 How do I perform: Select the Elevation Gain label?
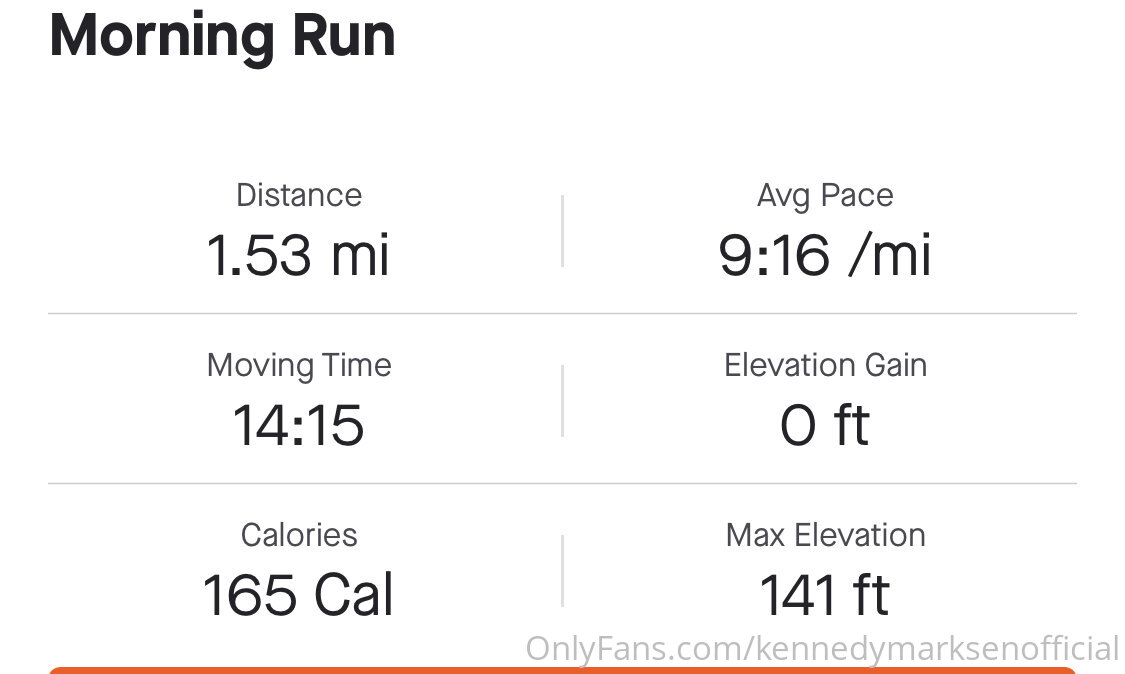tap(825, 365)
